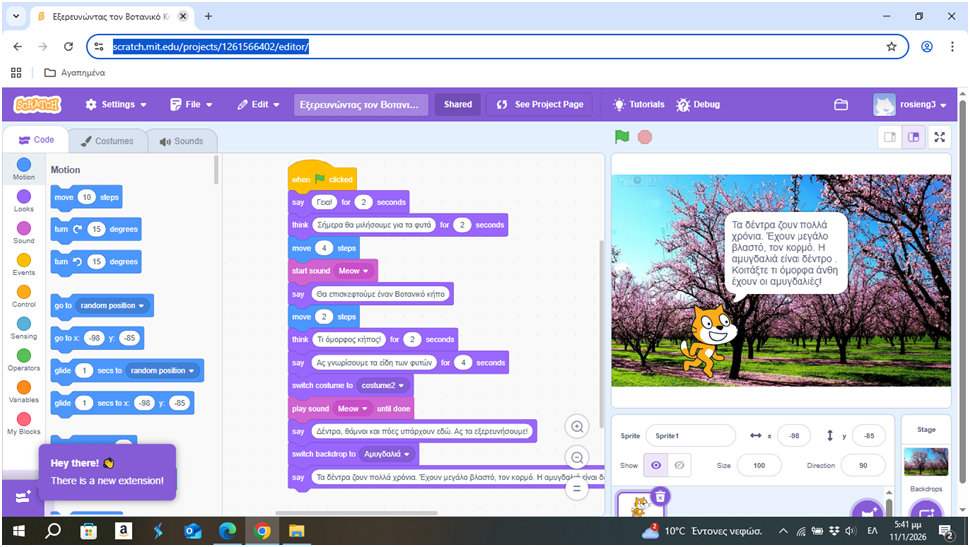Click the sprite name field Sprite1

689,436
